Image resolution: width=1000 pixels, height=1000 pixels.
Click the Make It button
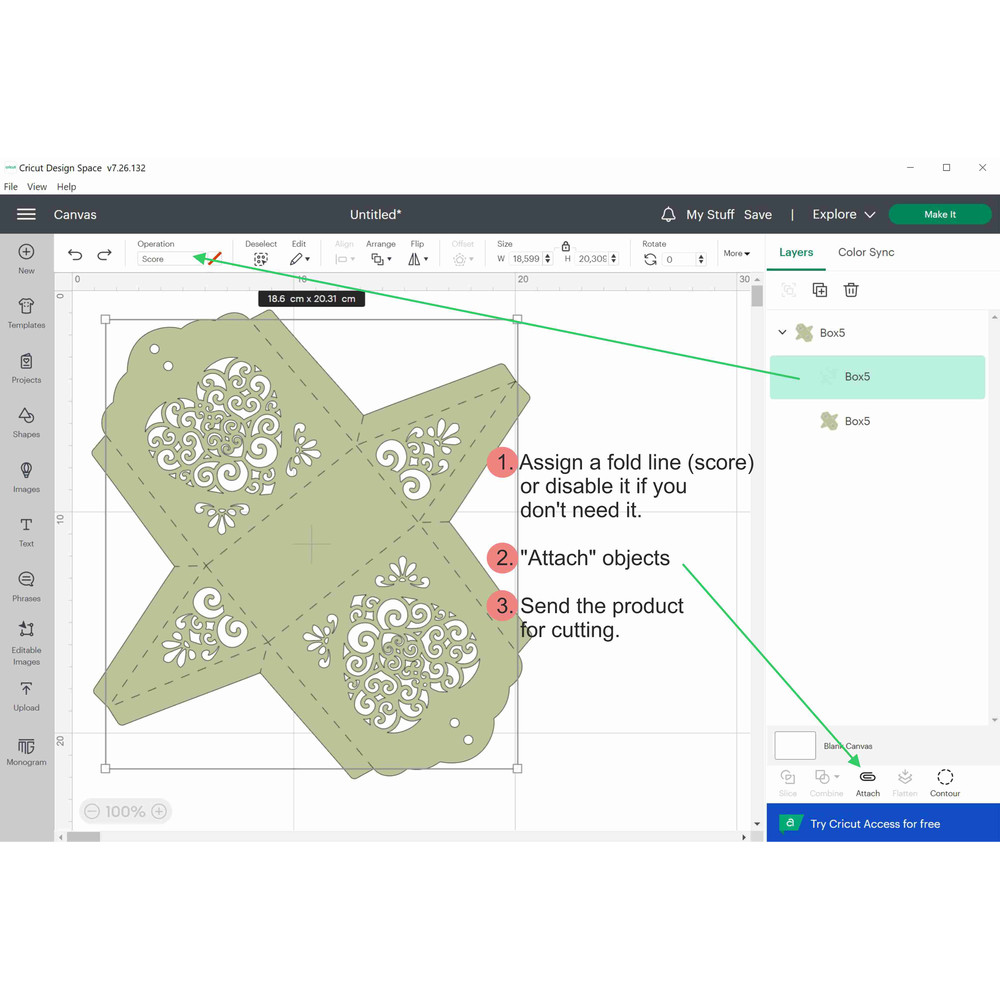tap(939, 215)
